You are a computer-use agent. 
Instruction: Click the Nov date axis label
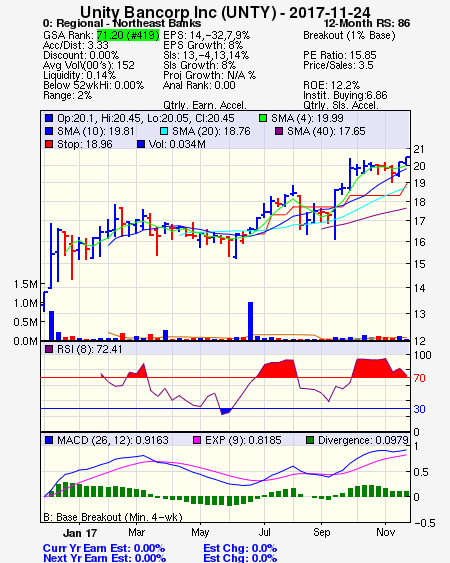coord(385,532)
